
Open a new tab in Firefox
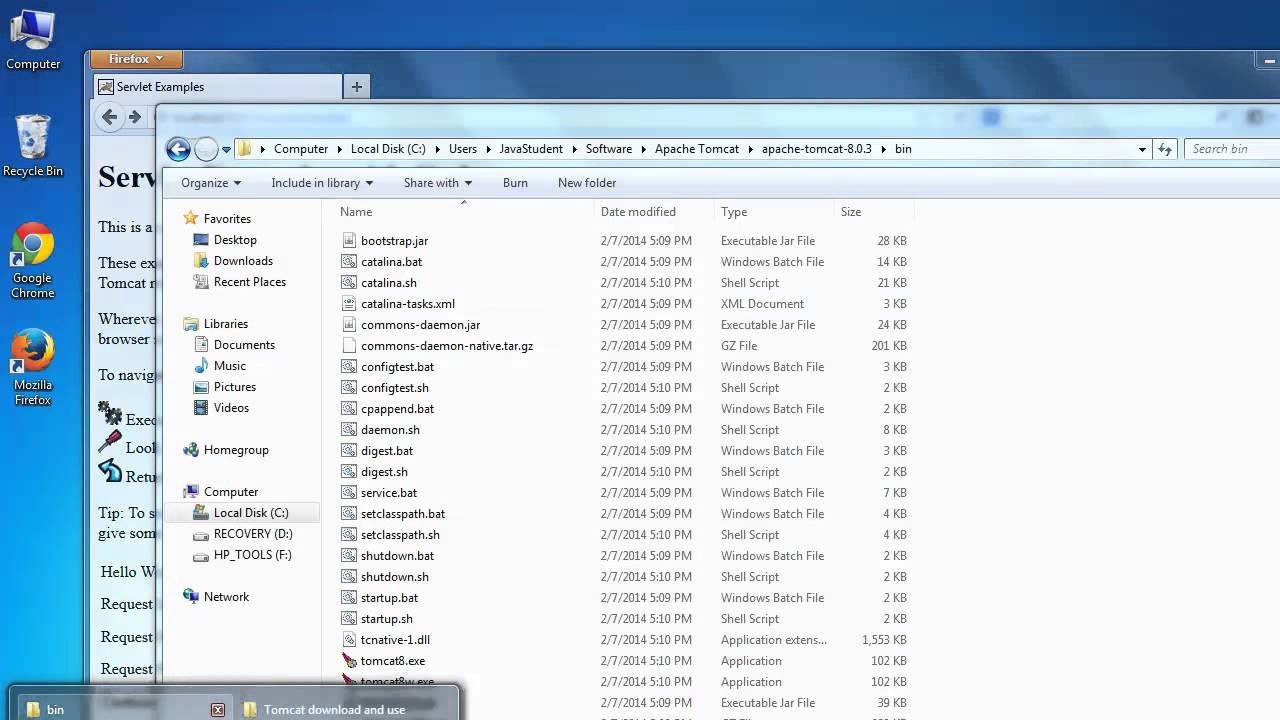click(x=357, y=87)
